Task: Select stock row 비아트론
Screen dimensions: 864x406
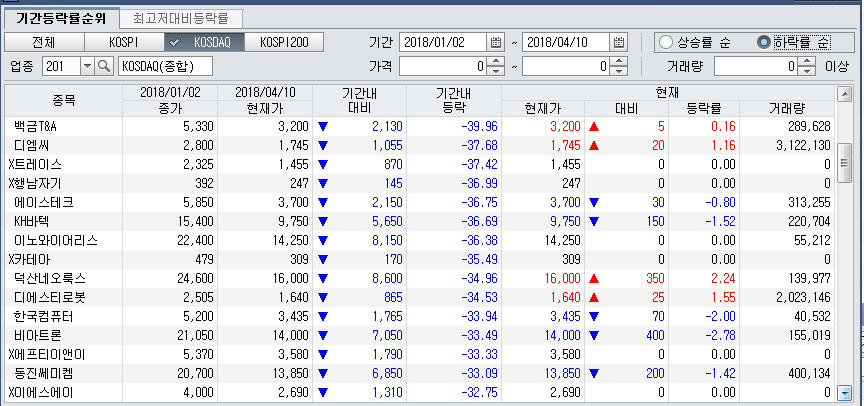Action: [420, 335]
